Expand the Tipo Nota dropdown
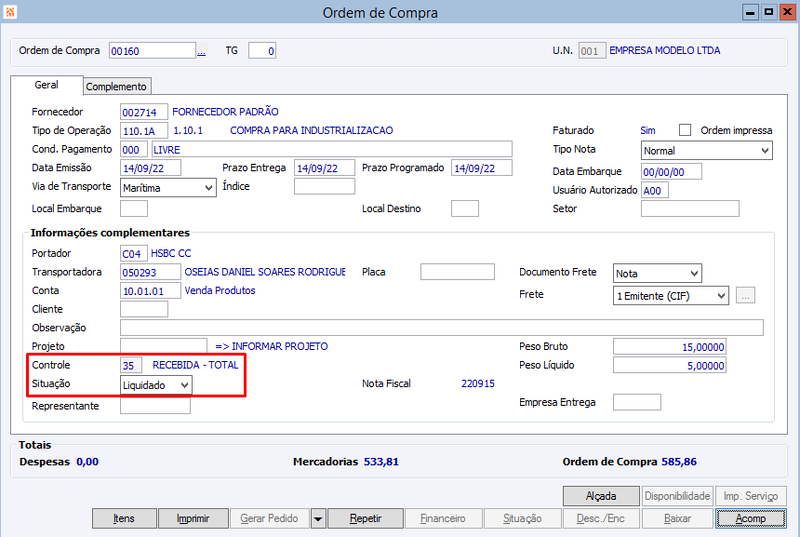The height and width of the screenshot is (537, 800). [x=707, y=150]
